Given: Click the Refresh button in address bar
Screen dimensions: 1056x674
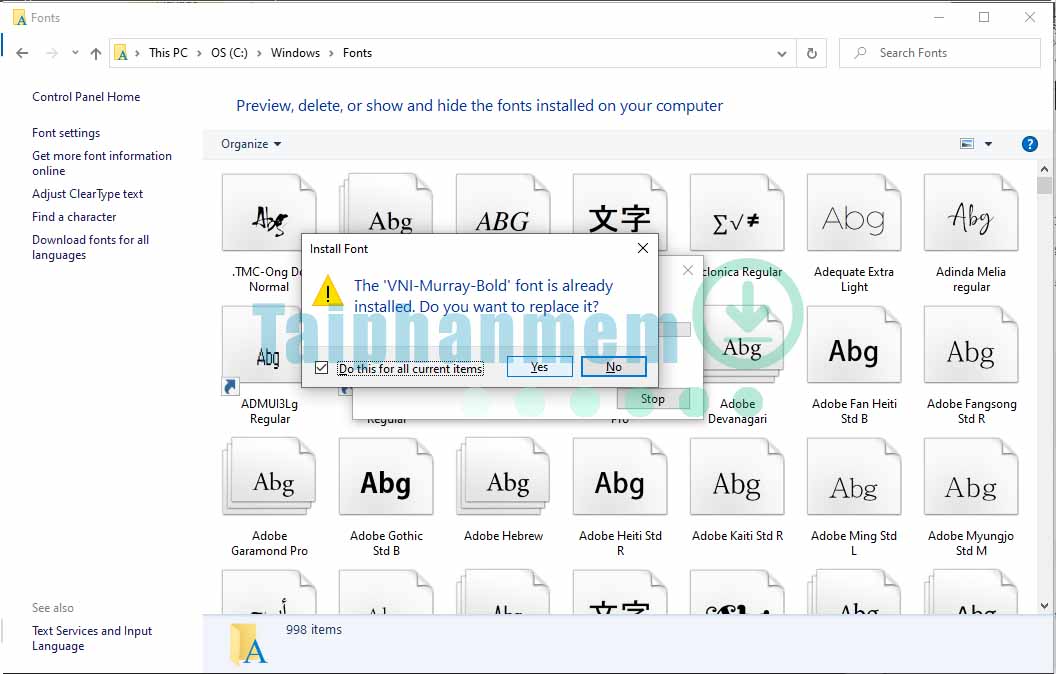Looking at the screenshot, I should click(811, 53).
